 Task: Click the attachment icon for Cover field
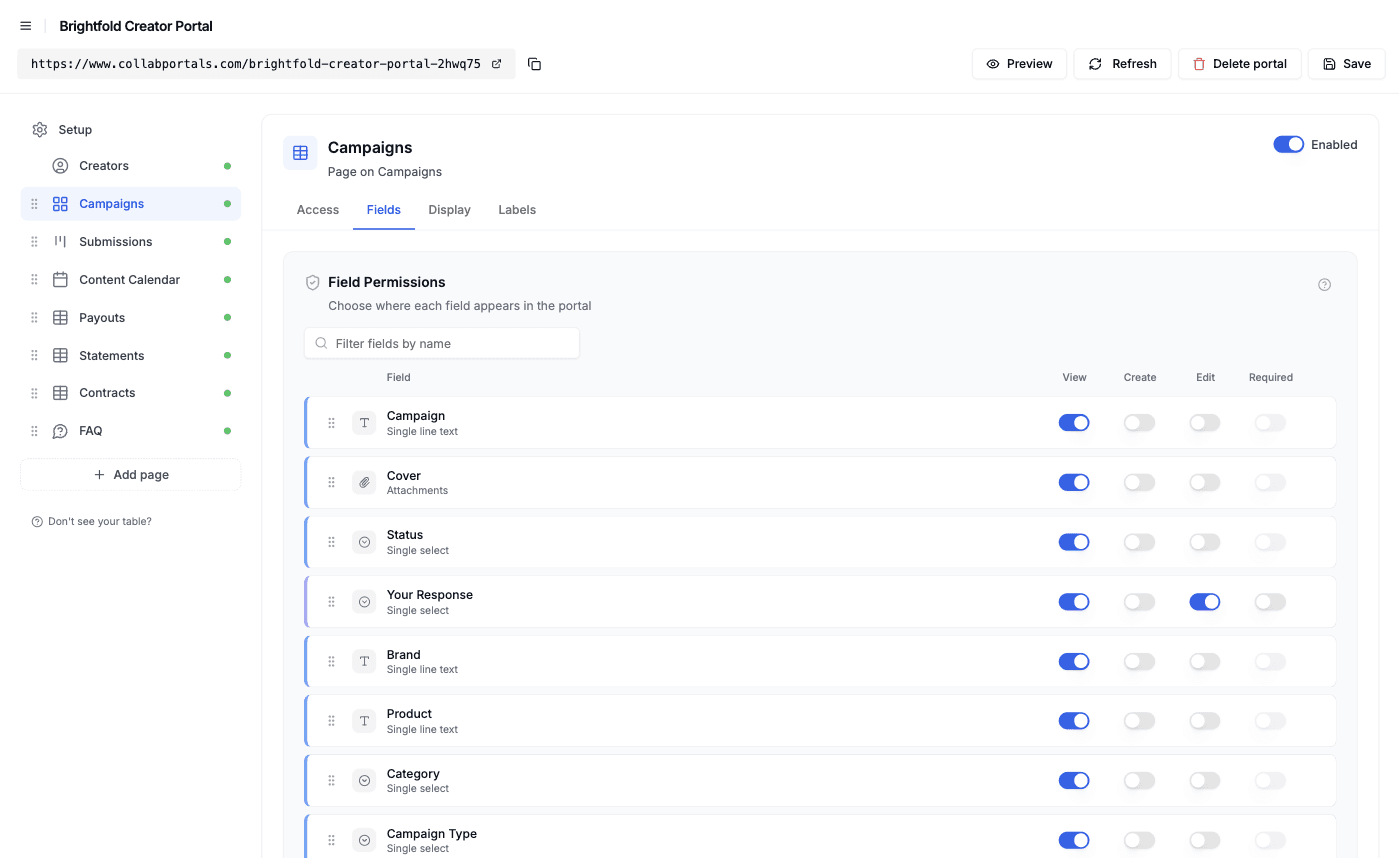(x=364, y=483)
